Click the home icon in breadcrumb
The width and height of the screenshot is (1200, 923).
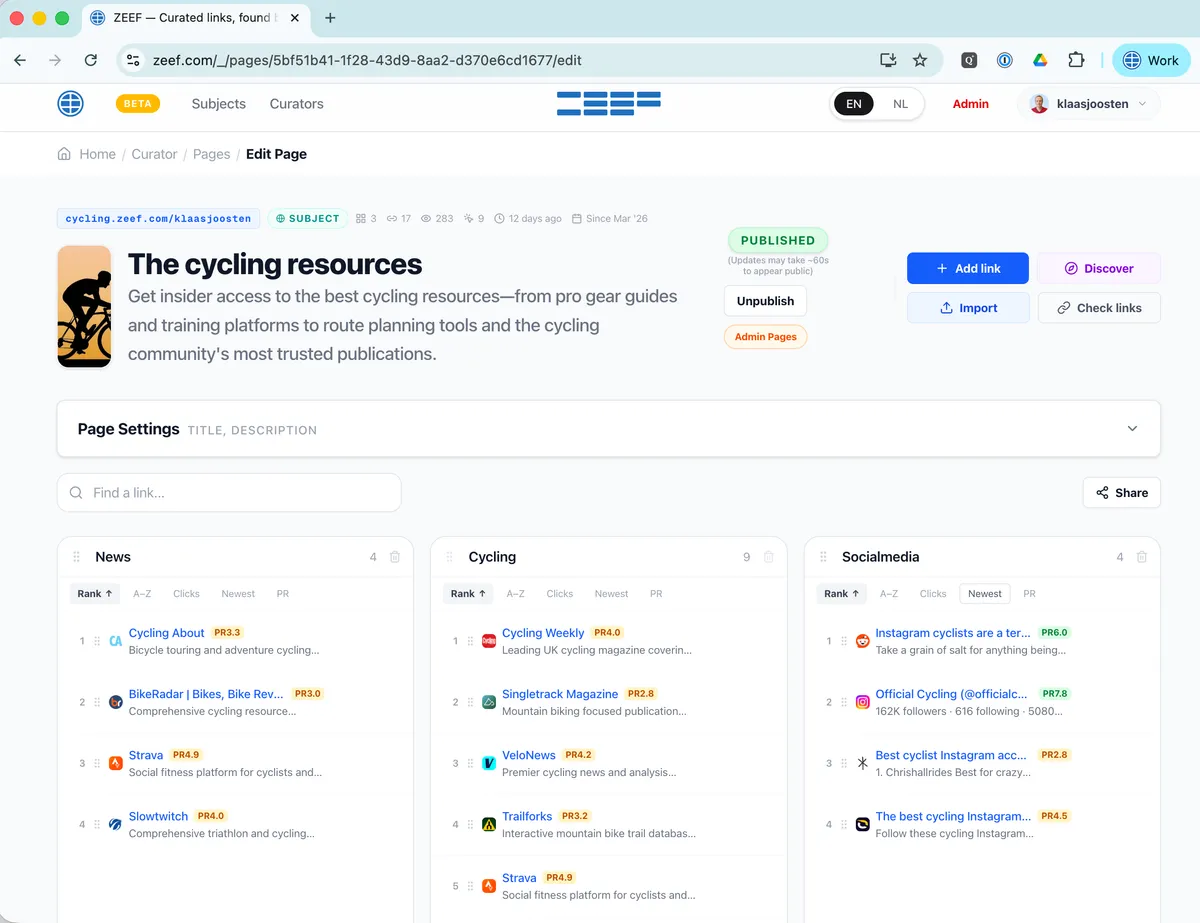coord(64,154)
